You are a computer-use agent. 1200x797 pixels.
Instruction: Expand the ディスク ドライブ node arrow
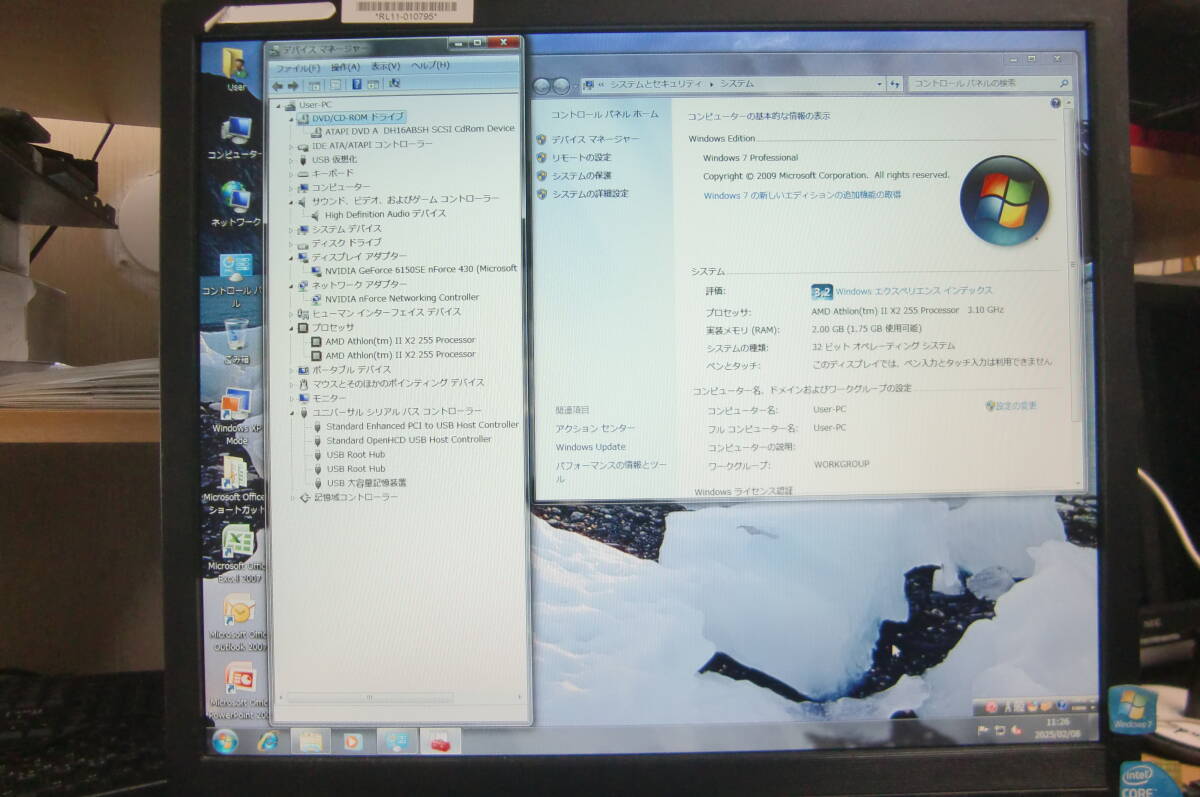[x=293, y=243]
